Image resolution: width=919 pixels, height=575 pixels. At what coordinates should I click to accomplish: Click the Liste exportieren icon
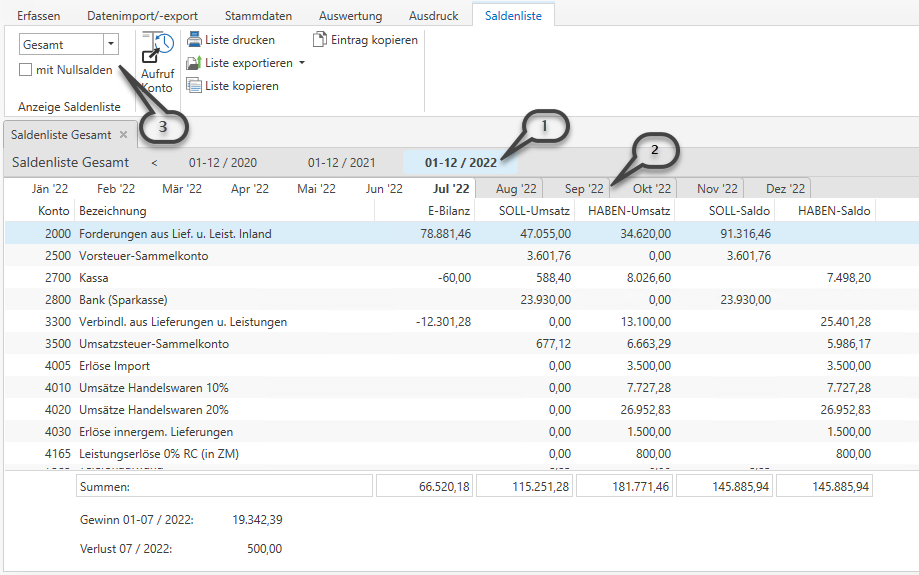coord(194,63)
